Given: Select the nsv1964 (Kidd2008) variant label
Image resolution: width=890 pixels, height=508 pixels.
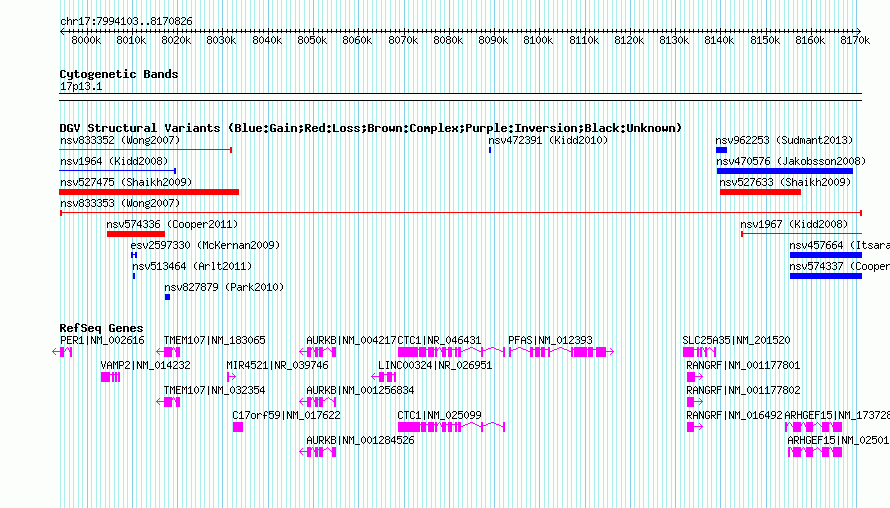Looking at the screenshot, I should coord(114,161).
